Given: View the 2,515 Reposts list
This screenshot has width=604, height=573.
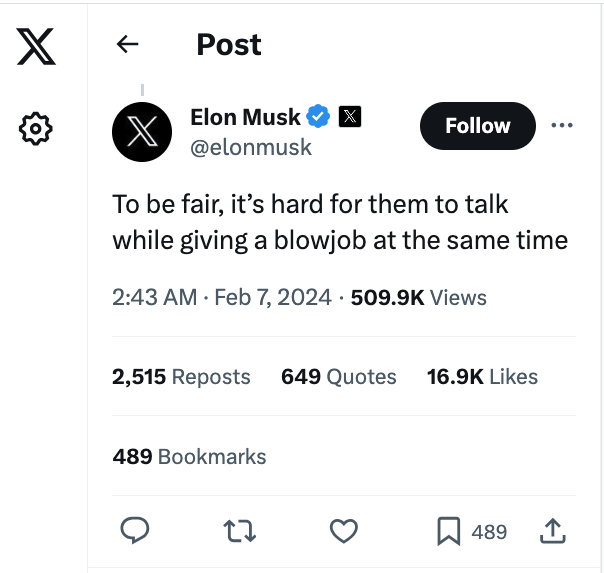Looking at the screenshot, I should click(181, 377).
